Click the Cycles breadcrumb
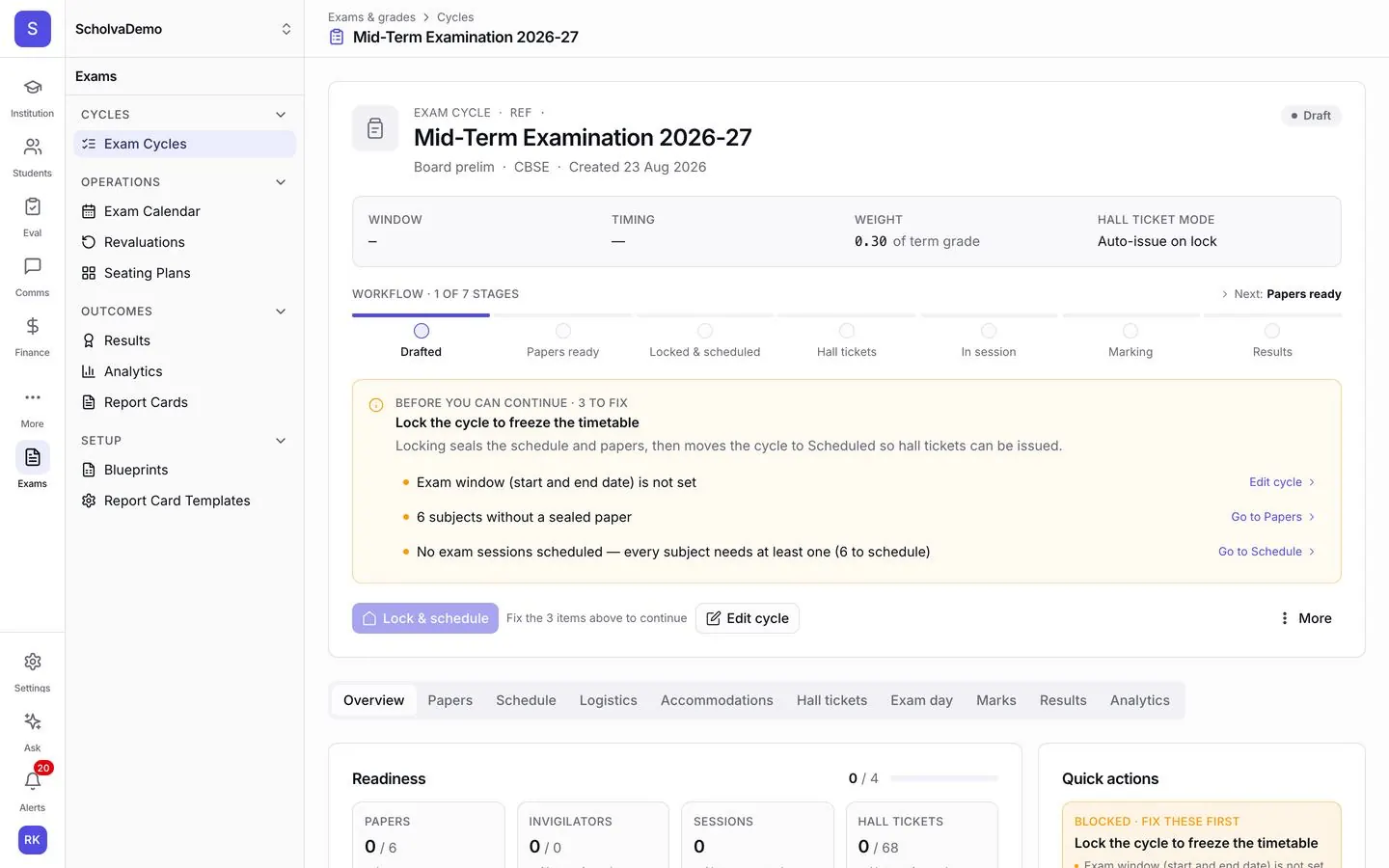The image size is (1389, 868). tap(455, 17)
